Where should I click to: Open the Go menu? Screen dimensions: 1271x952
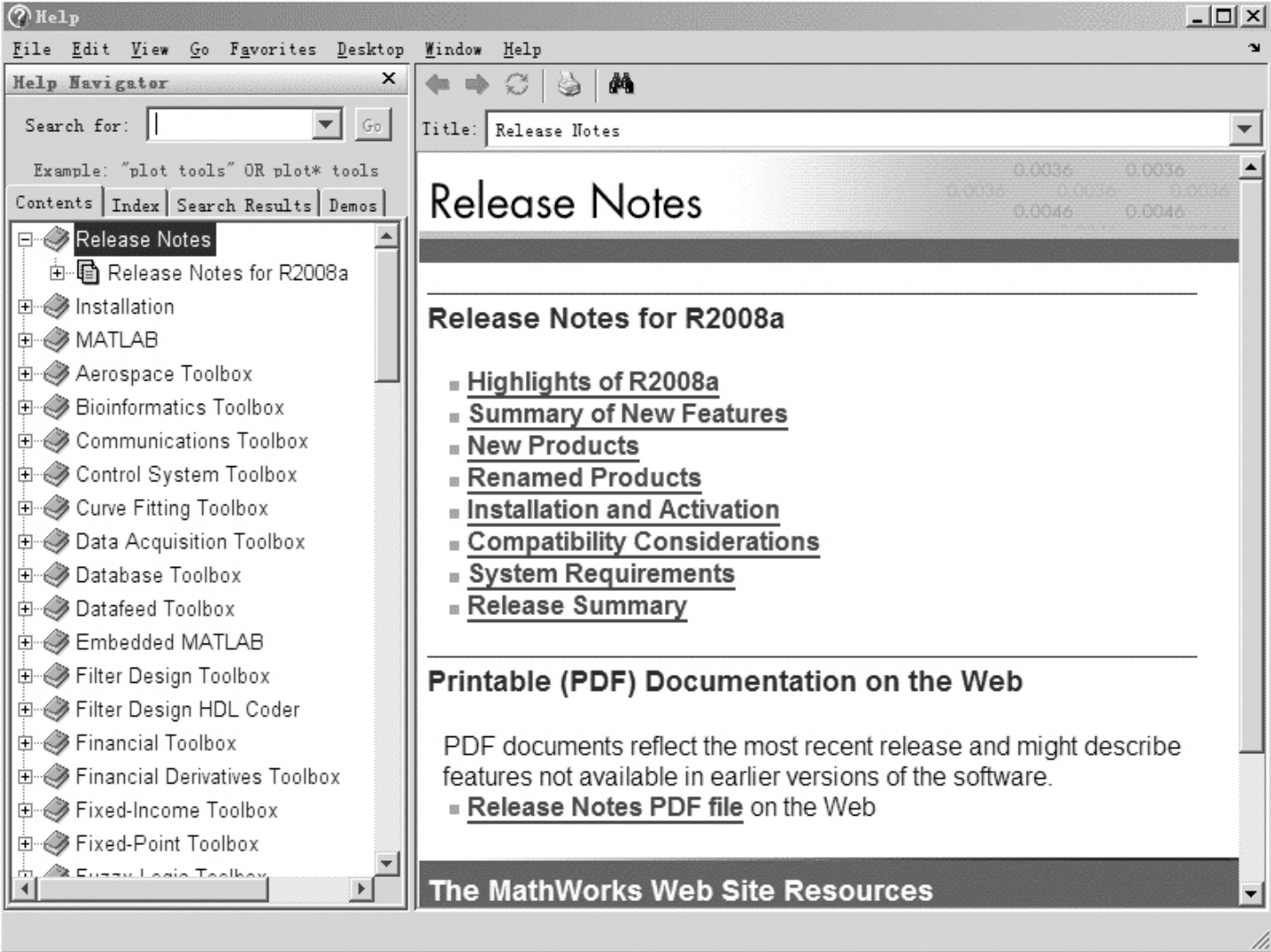click(x=200, y=50)
